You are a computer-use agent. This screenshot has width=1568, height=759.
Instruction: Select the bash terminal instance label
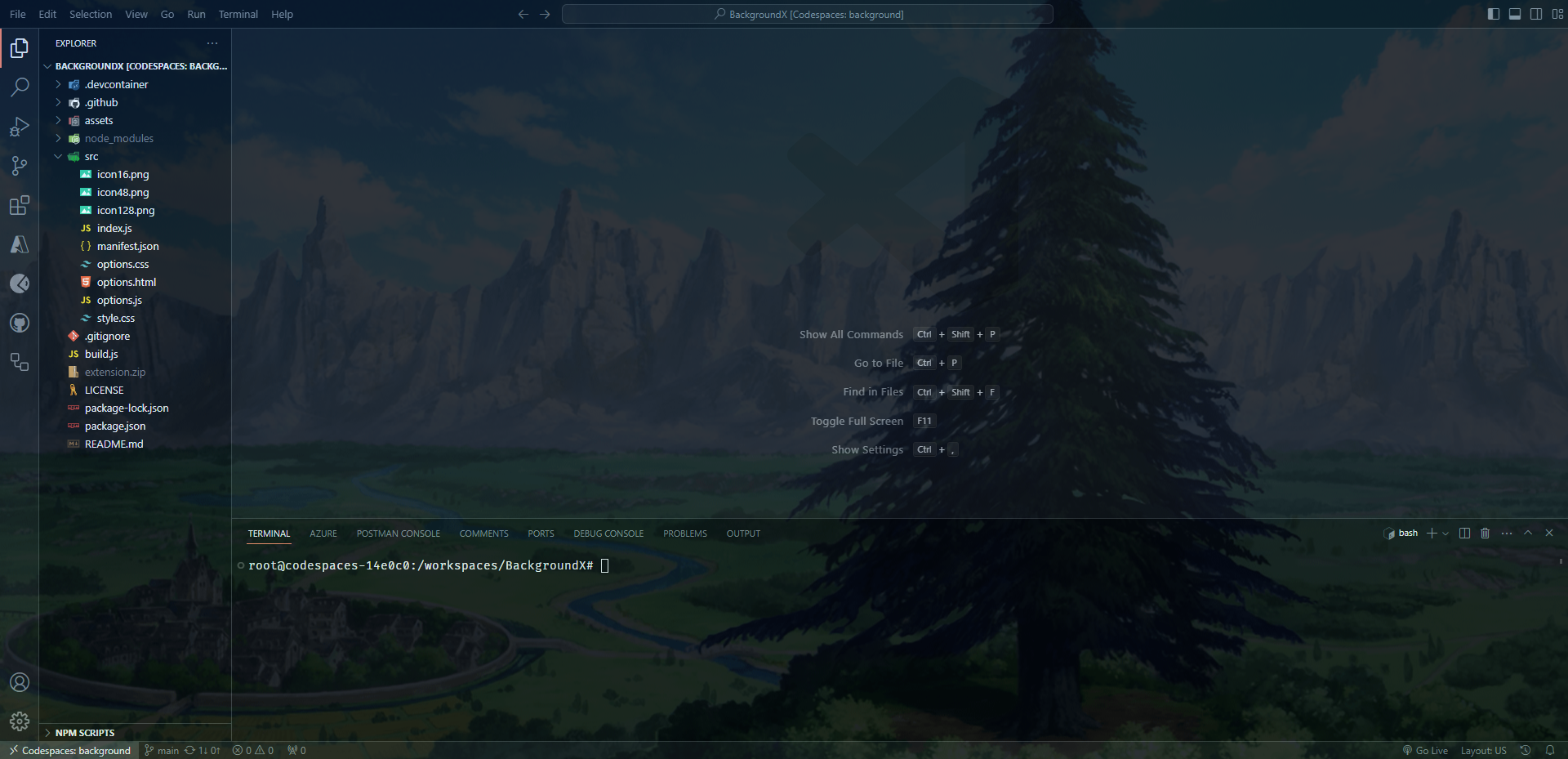[x=1401, y=534]
